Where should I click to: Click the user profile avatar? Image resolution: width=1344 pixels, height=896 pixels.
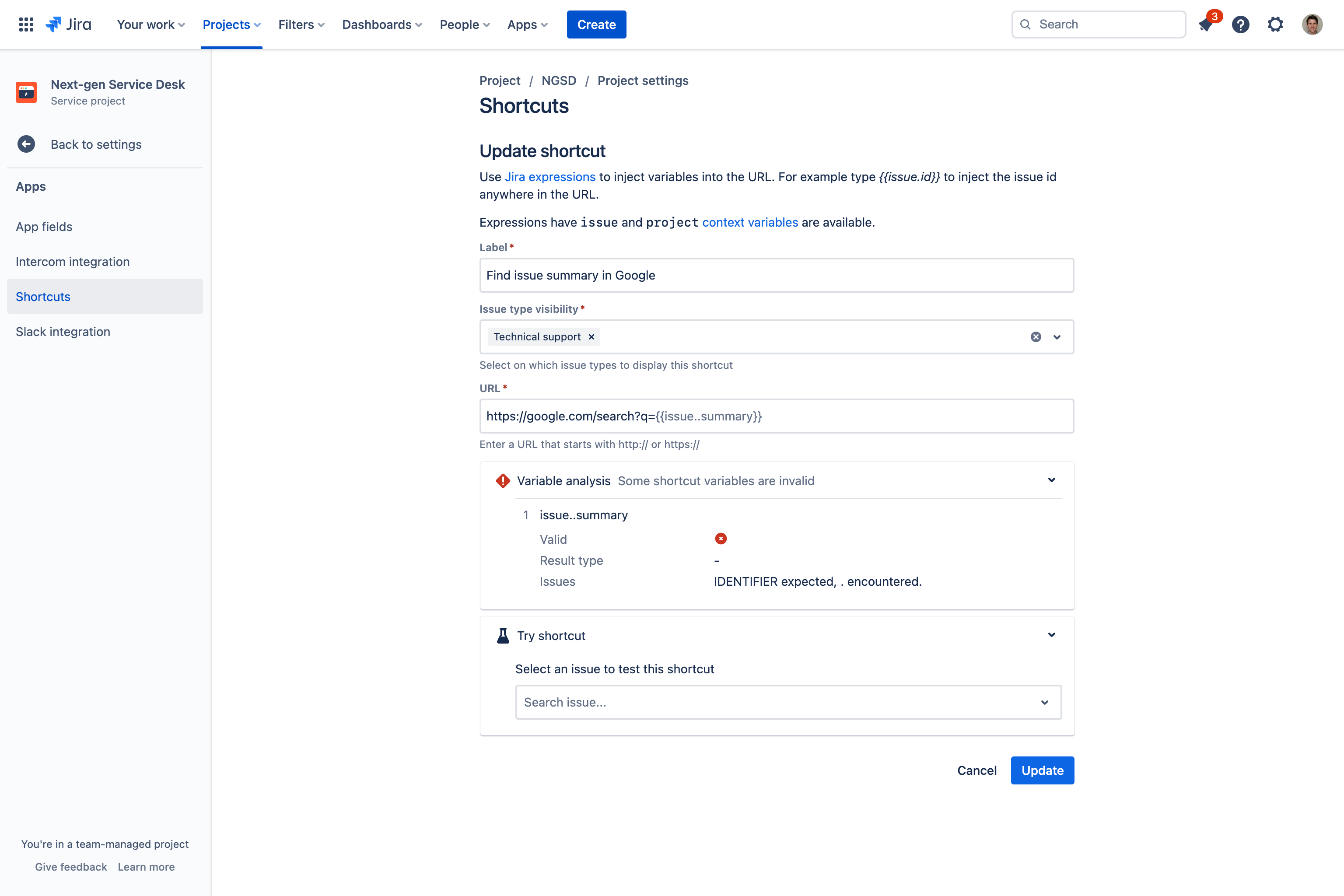coord(1312,24)
